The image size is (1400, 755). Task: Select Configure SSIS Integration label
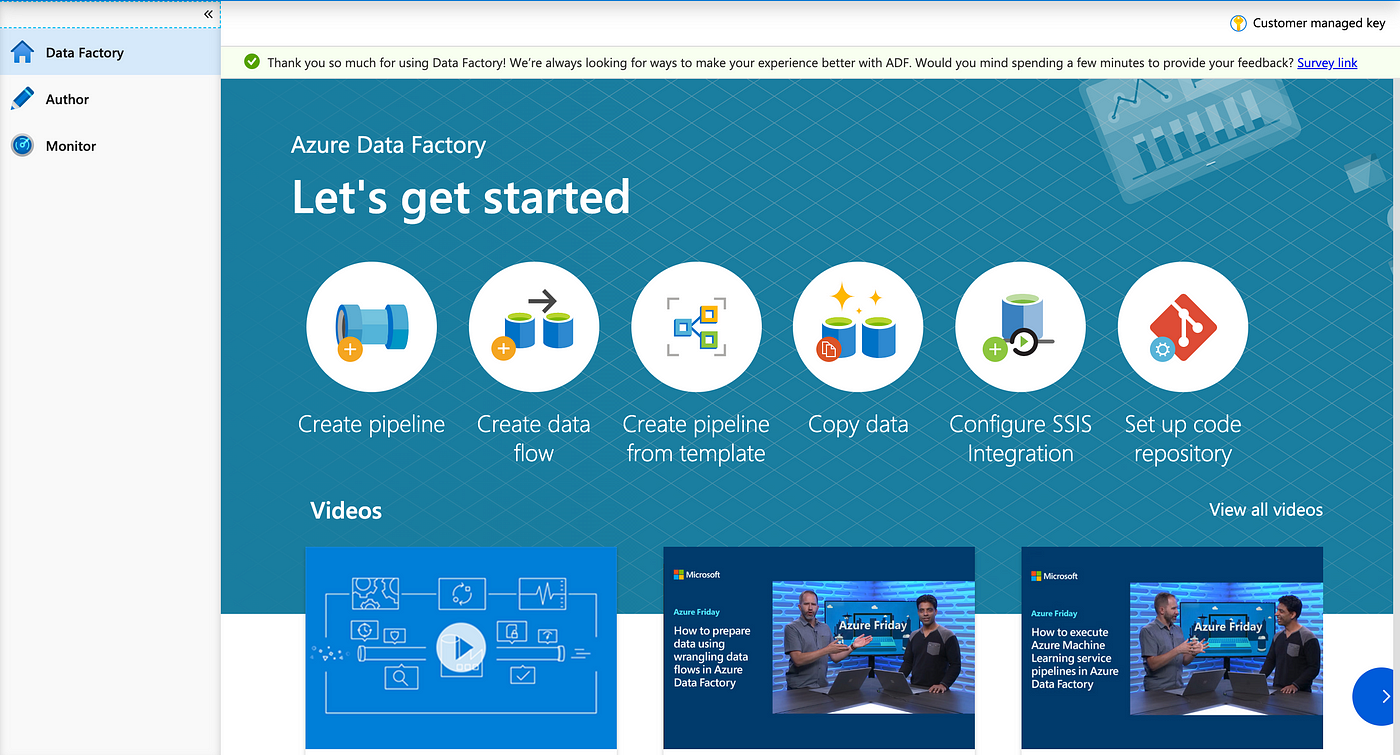click(x=1020, y=439)
